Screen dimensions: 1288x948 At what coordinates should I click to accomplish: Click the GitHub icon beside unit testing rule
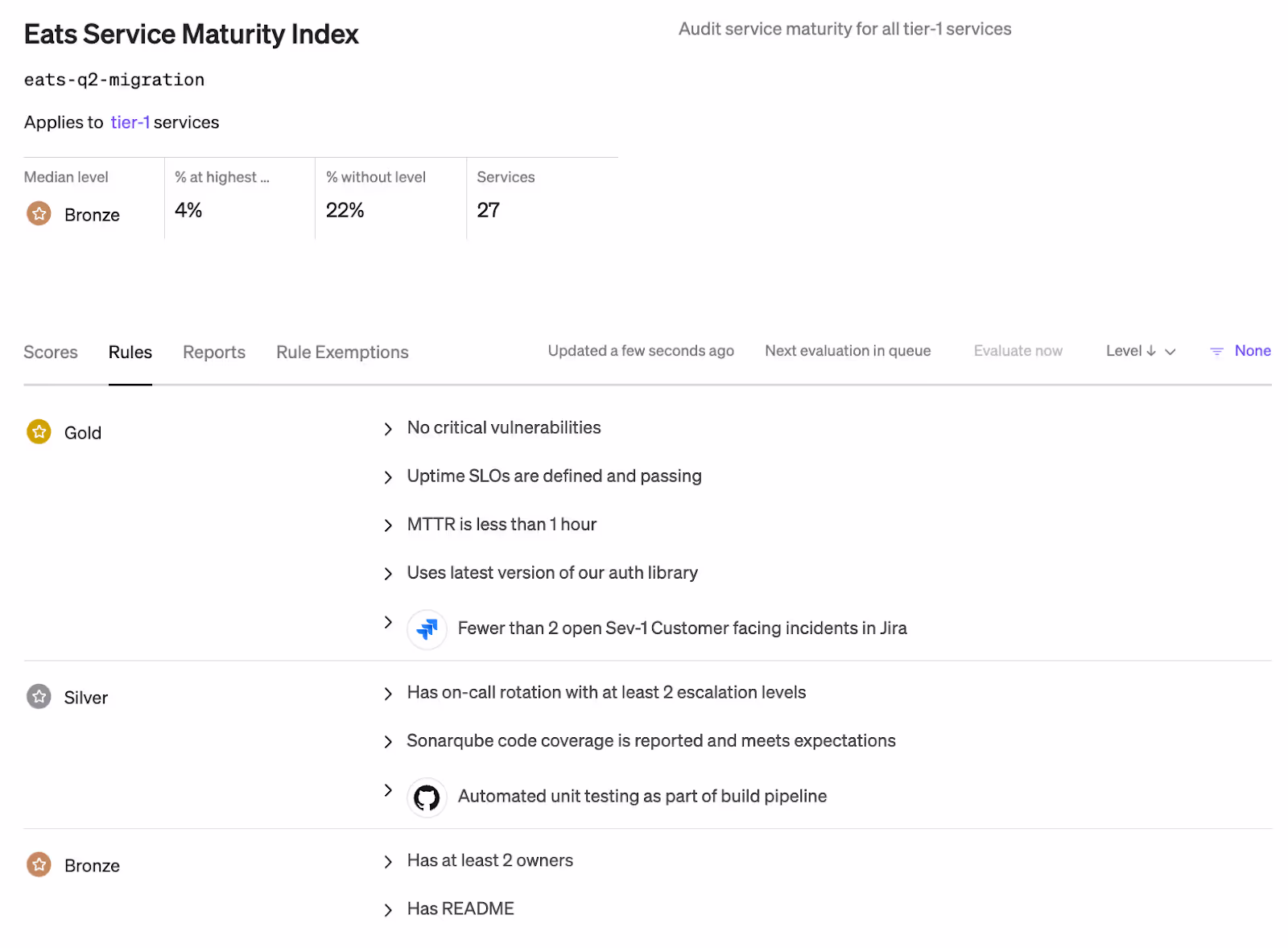(427, 797)
